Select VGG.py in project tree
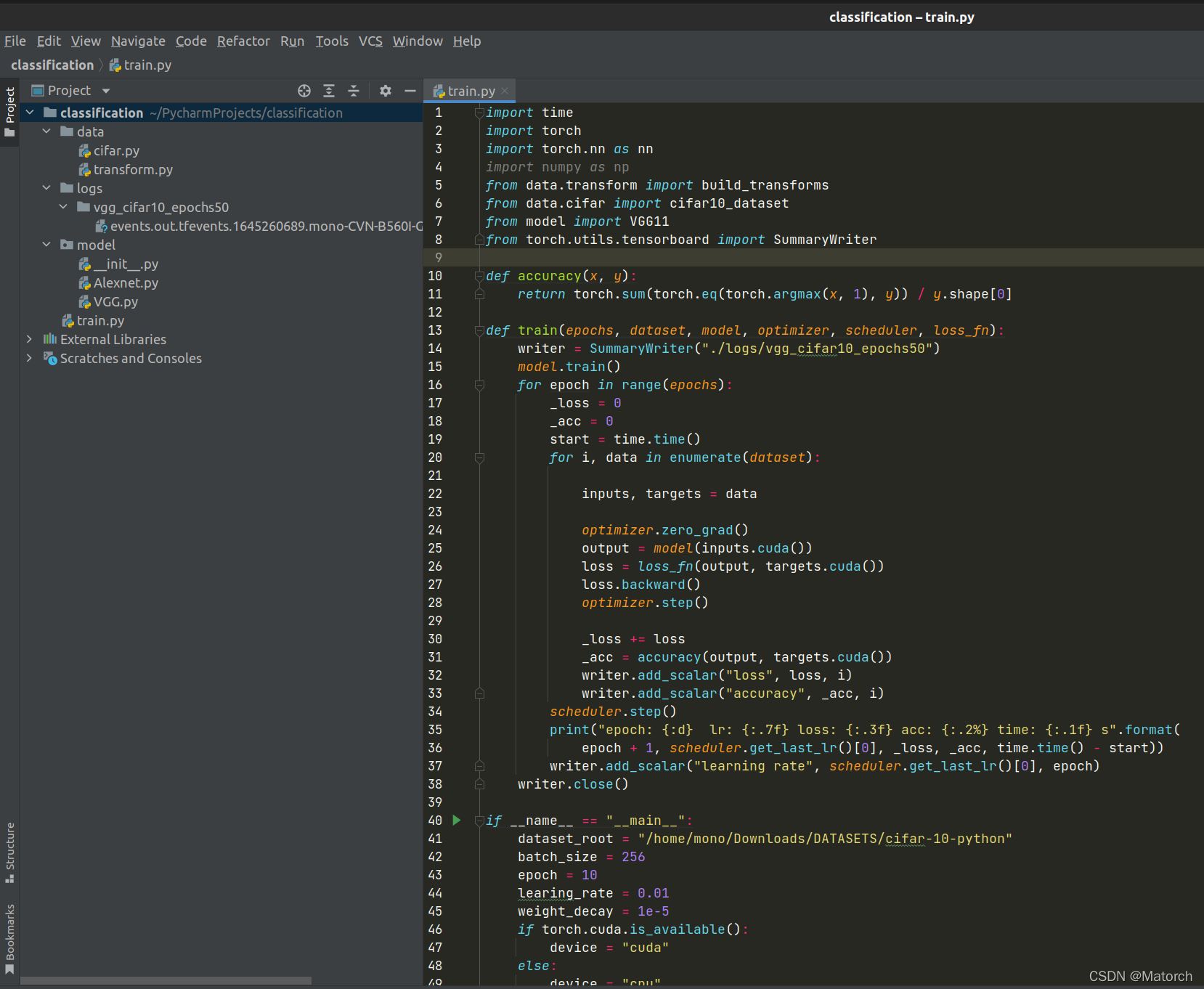Image resolution: width=1204 pixels, height=989 pixels. click(x=115, y=301)
